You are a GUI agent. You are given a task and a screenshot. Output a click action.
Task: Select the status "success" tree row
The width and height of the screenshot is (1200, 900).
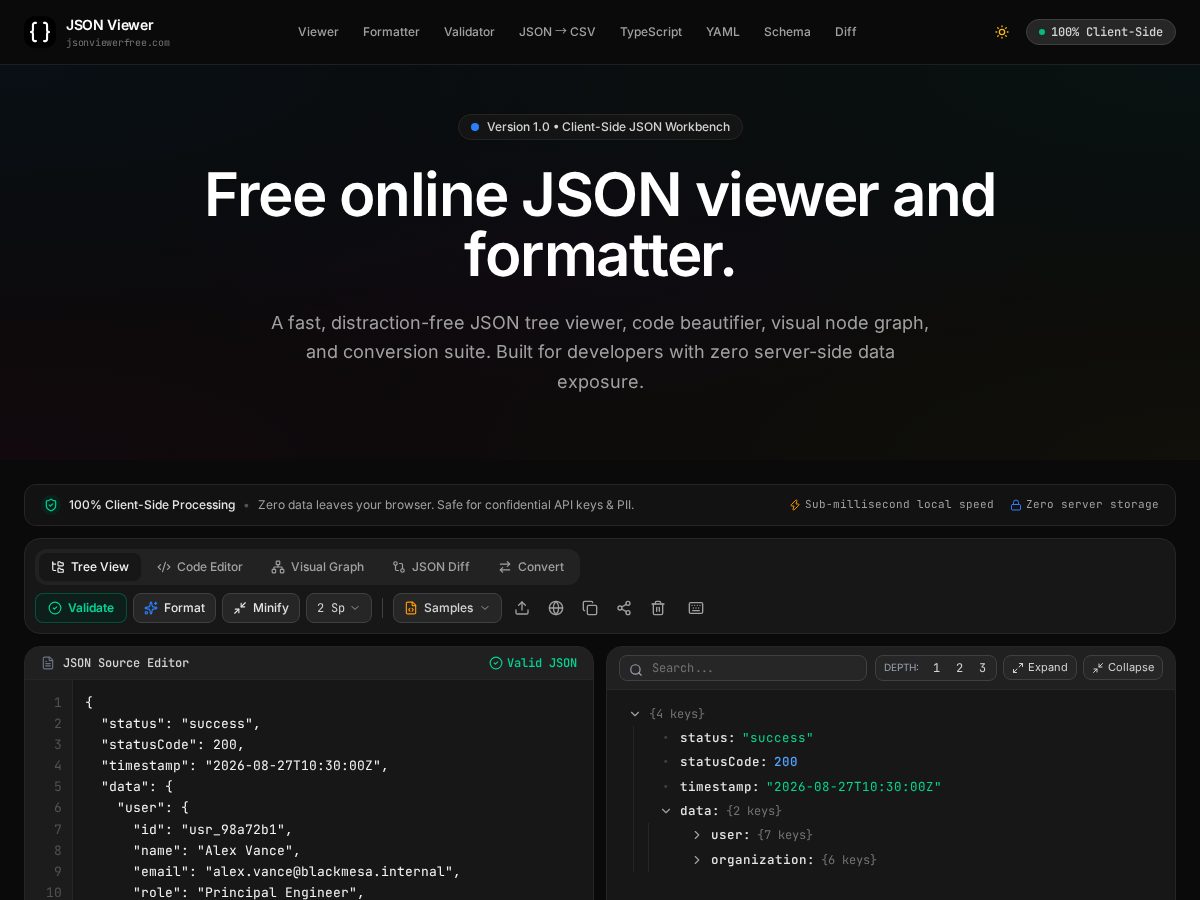tap(746, 738)
